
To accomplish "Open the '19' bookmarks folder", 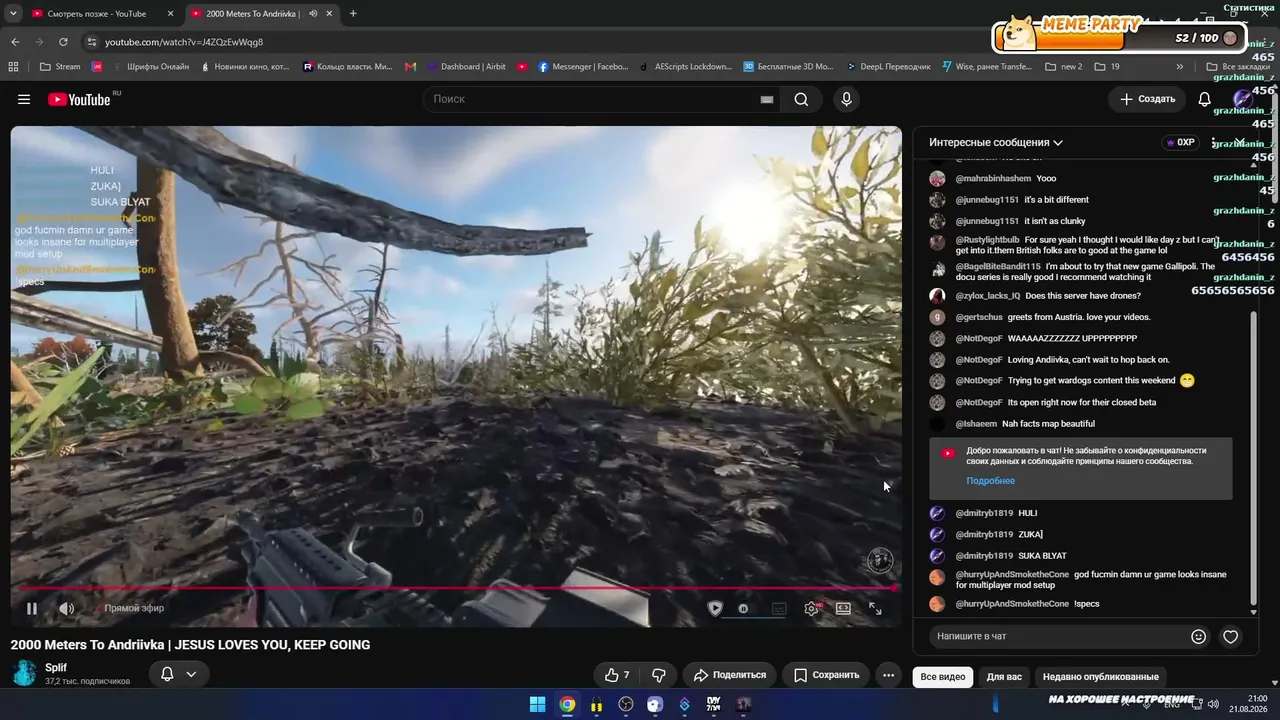I will (1107, 67).
